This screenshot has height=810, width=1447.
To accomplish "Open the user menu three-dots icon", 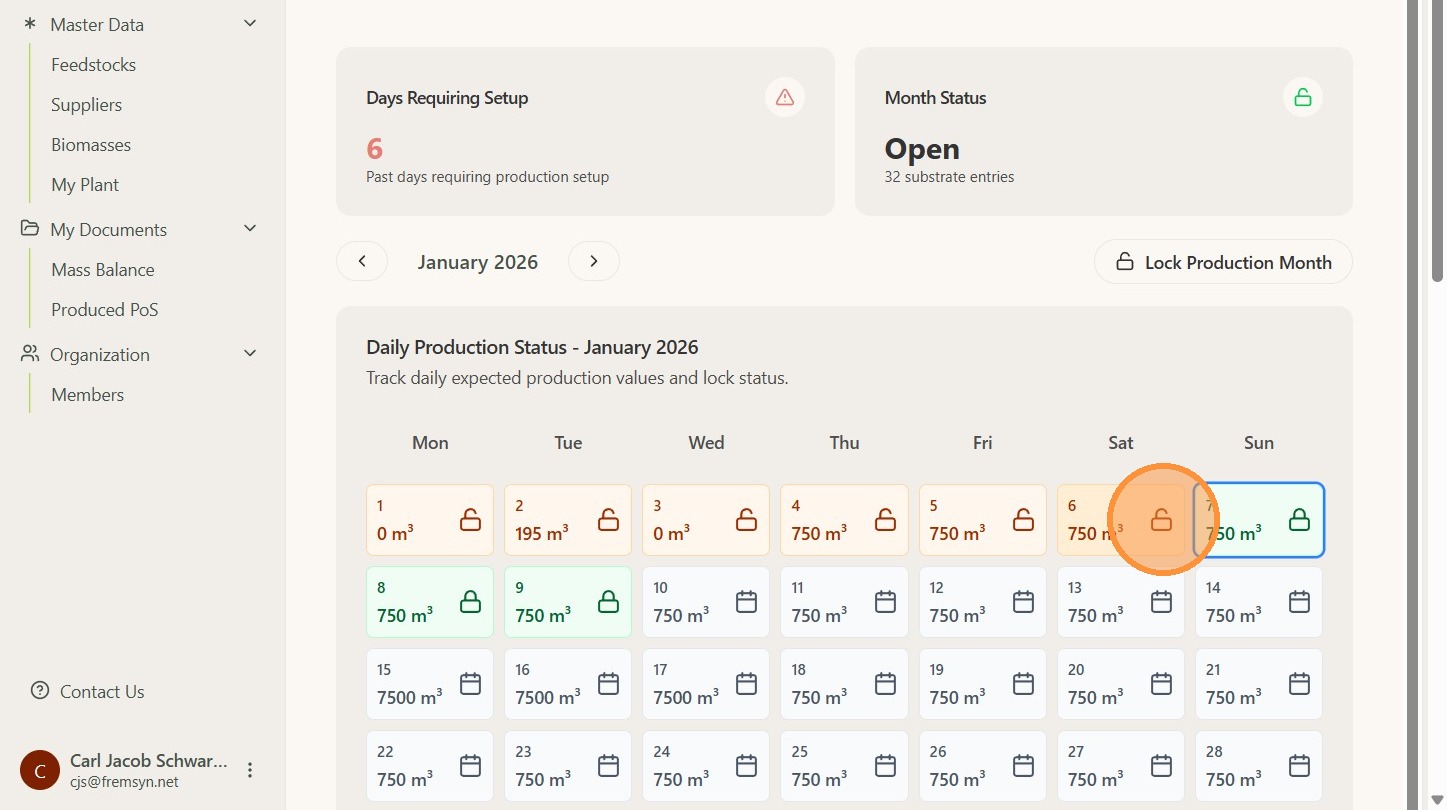I will [x=250, y=770].
